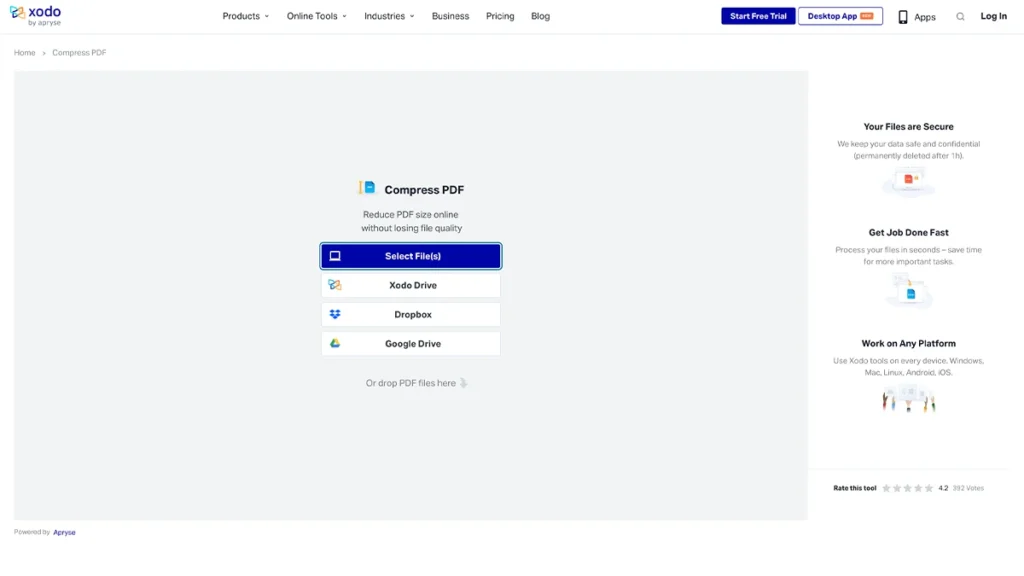Image resolution: width=1024 pixels, height=576 pixels.
Task: Click the mobile phone Apps icon
Action: pyautogui.click(x=903, y=17)
